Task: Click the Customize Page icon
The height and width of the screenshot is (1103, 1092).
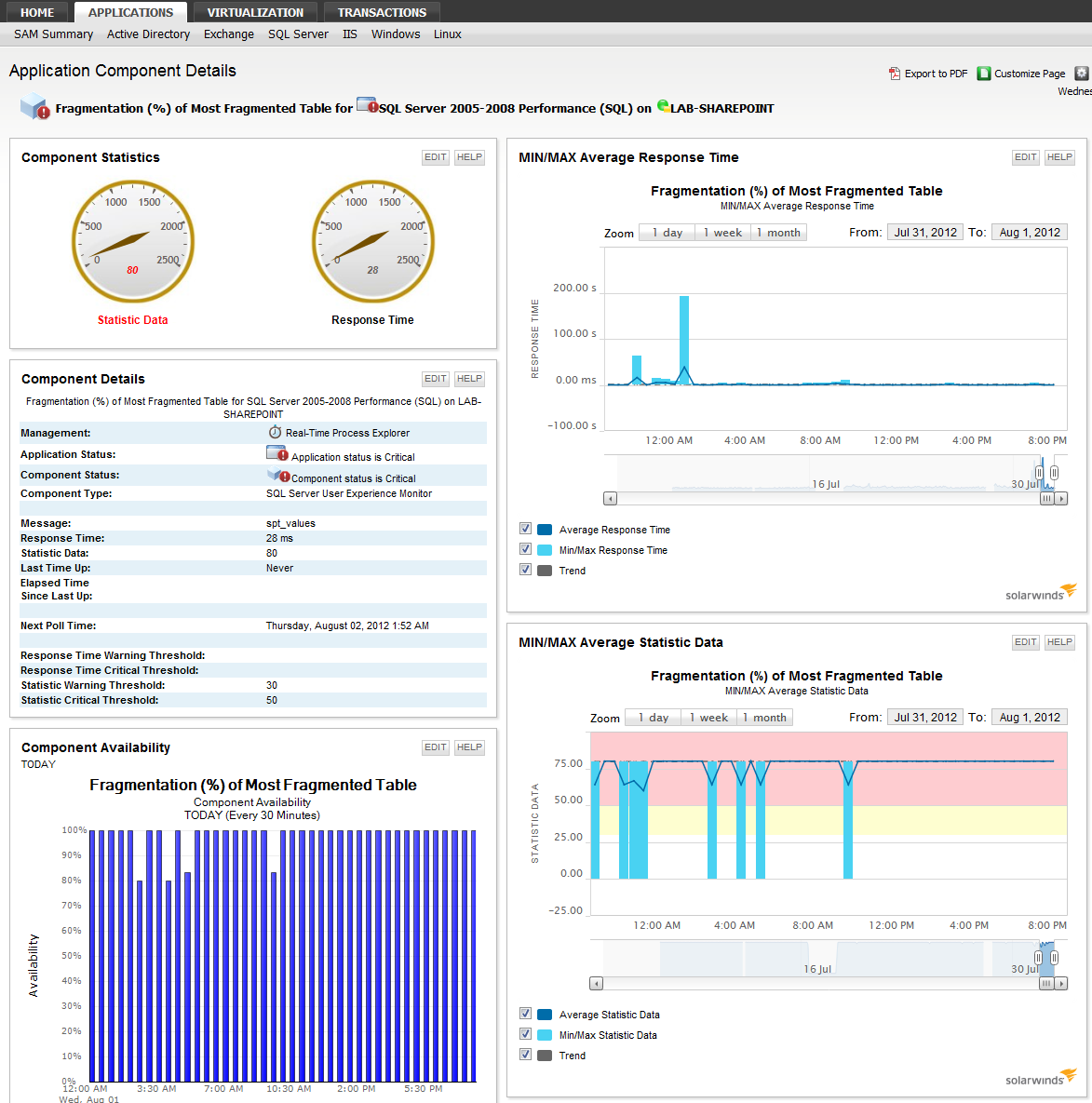Action: tap(984, 74)
